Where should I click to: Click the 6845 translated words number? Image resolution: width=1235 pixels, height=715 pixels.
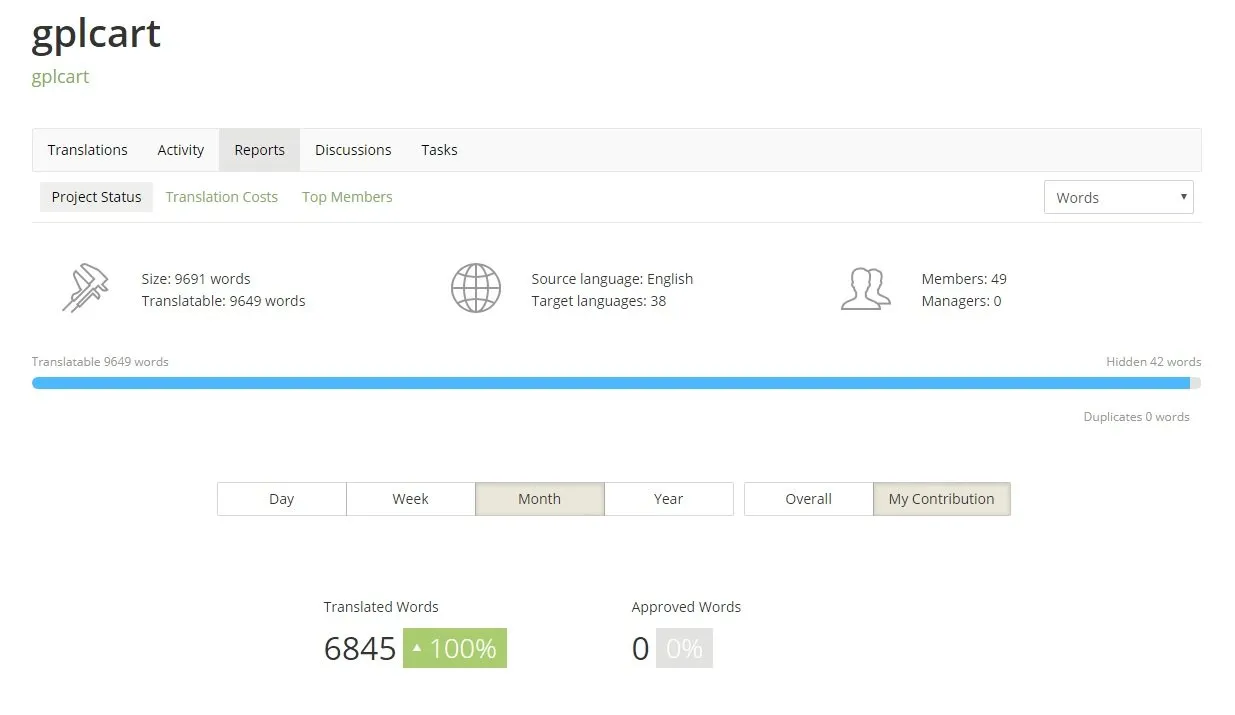click(x=360, y=648)
